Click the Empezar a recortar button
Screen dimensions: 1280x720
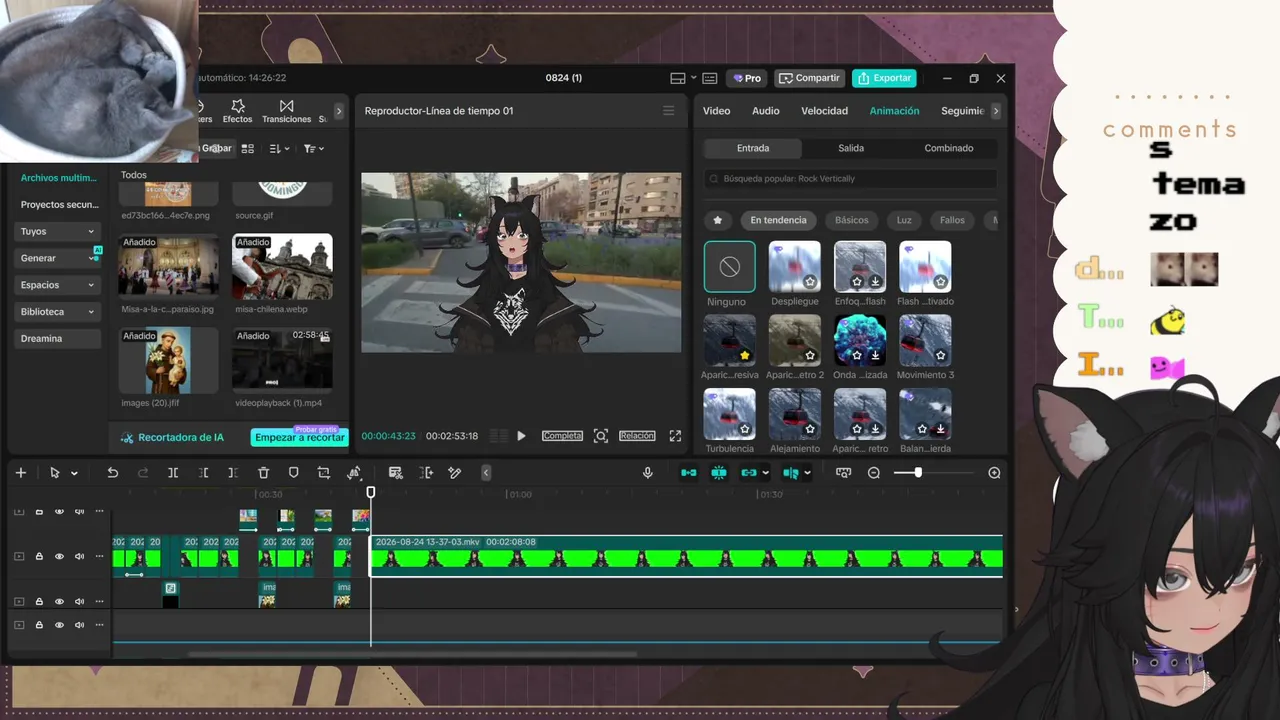[x=299, y=437]
